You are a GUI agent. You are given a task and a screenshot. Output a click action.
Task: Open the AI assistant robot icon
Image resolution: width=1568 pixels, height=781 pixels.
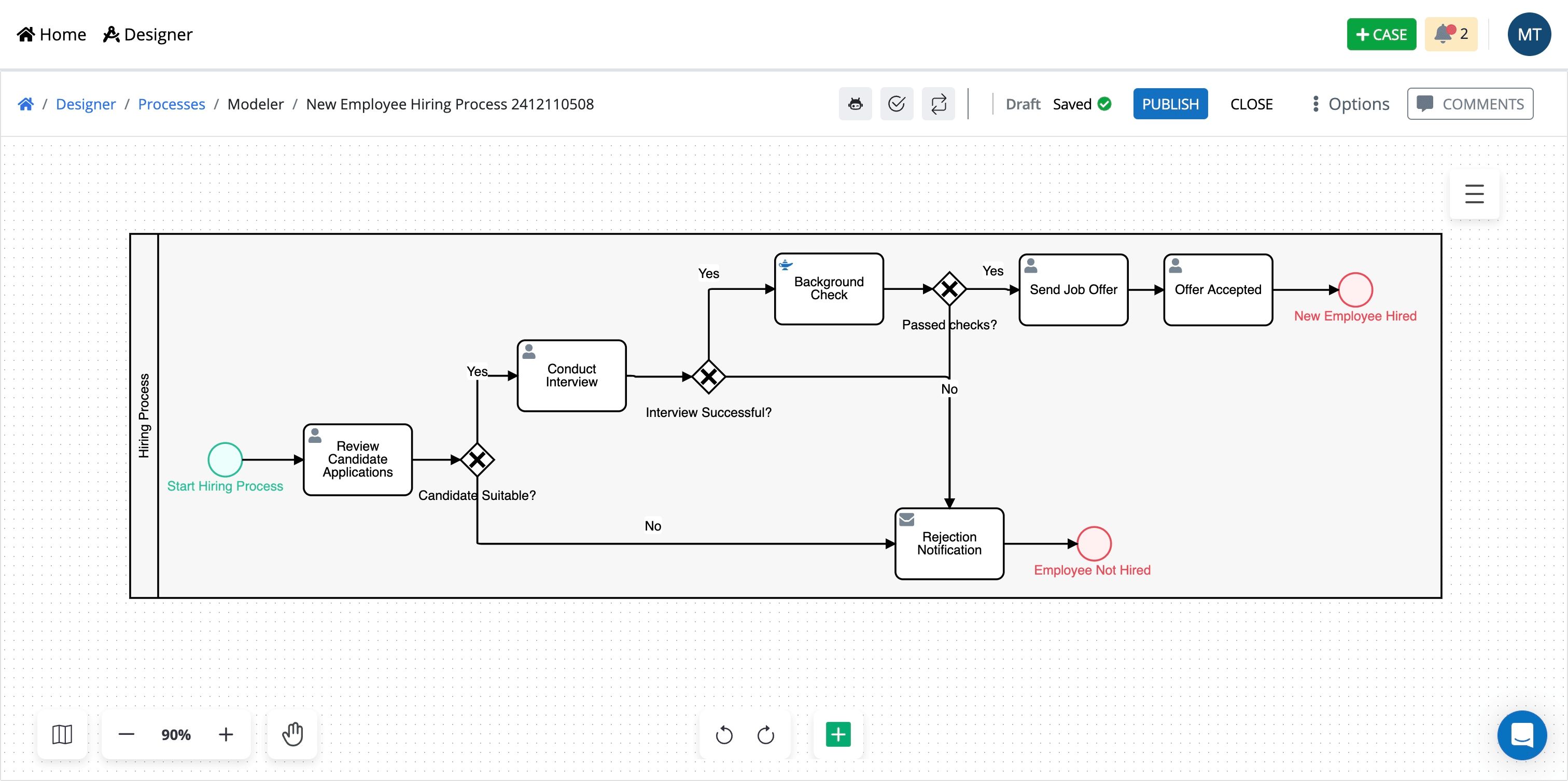tap(855, 104)
